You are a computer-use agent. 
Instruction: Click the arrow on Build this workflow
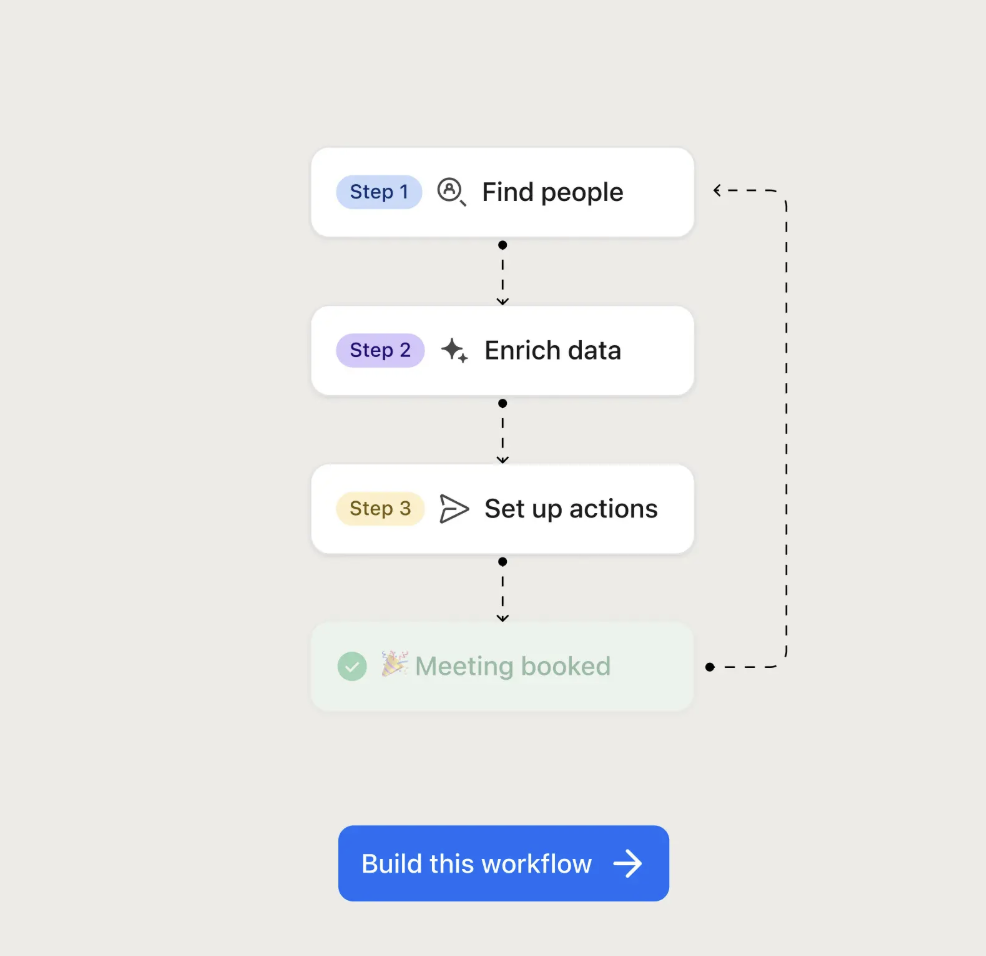coord(628,864)
